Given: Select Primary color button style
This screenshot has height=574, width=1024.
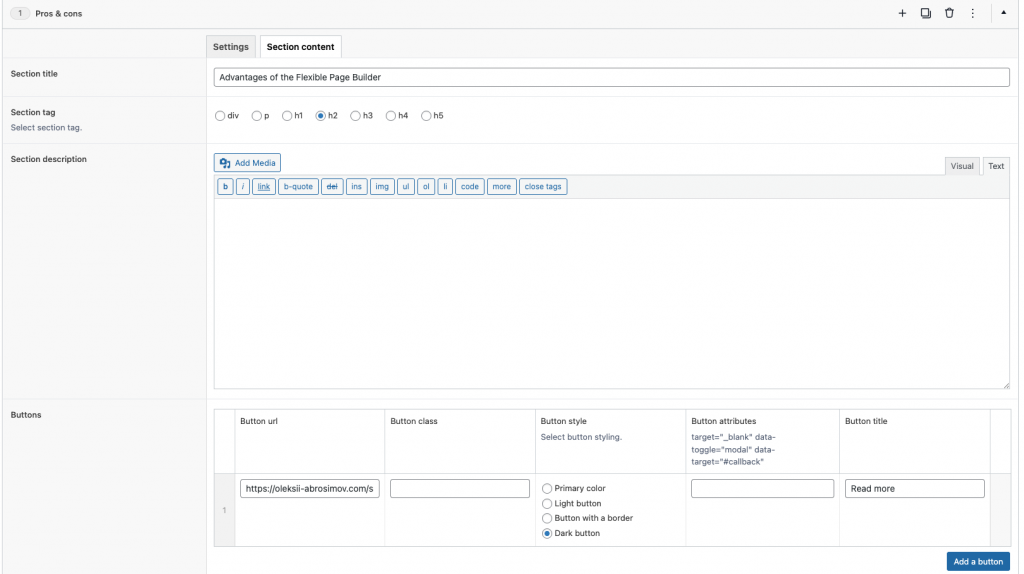Looking at the screenshot, I should [547, 488].
